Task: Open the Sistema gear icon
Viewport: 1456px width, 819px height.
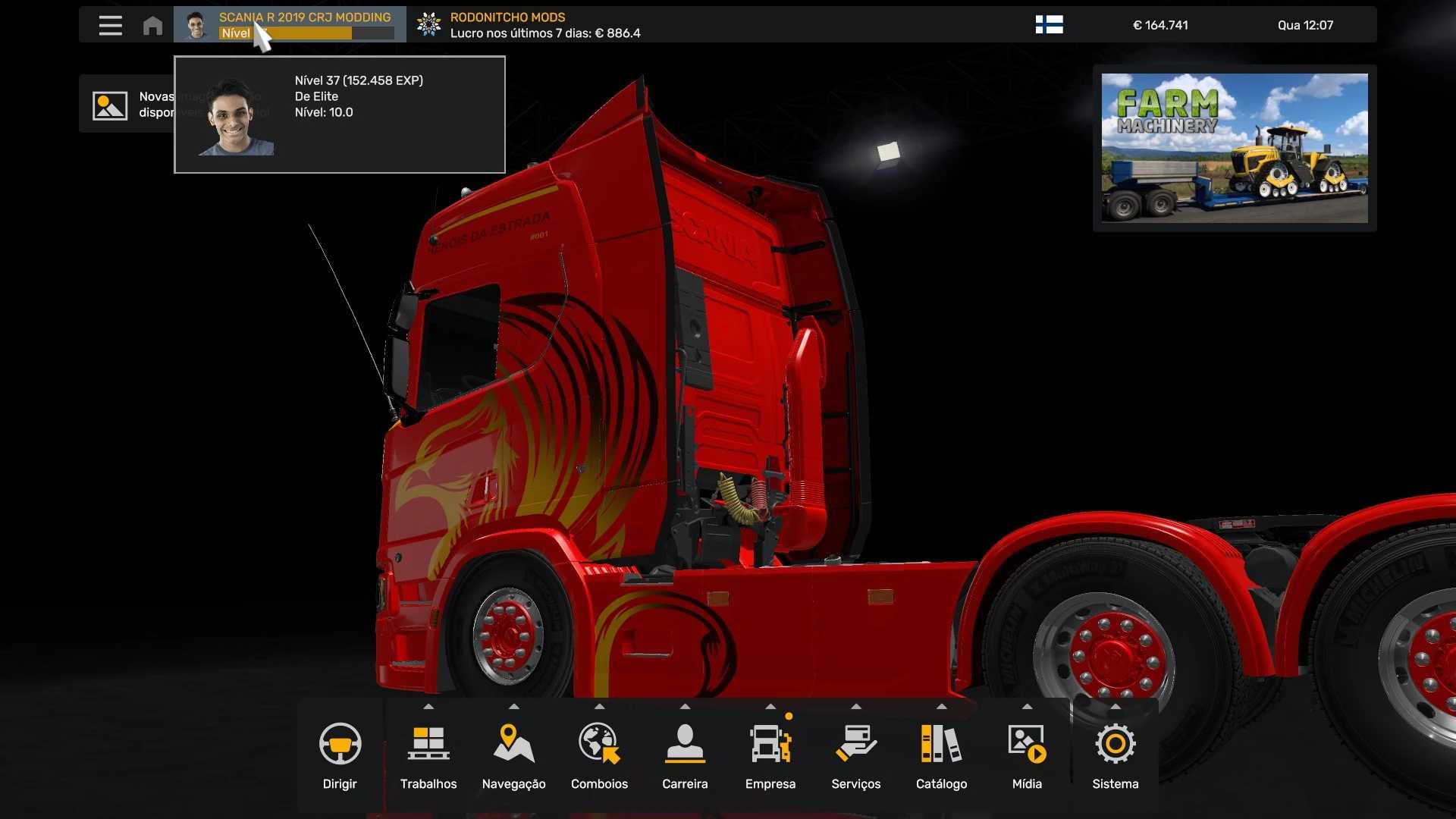Action: pos(1115,744)
